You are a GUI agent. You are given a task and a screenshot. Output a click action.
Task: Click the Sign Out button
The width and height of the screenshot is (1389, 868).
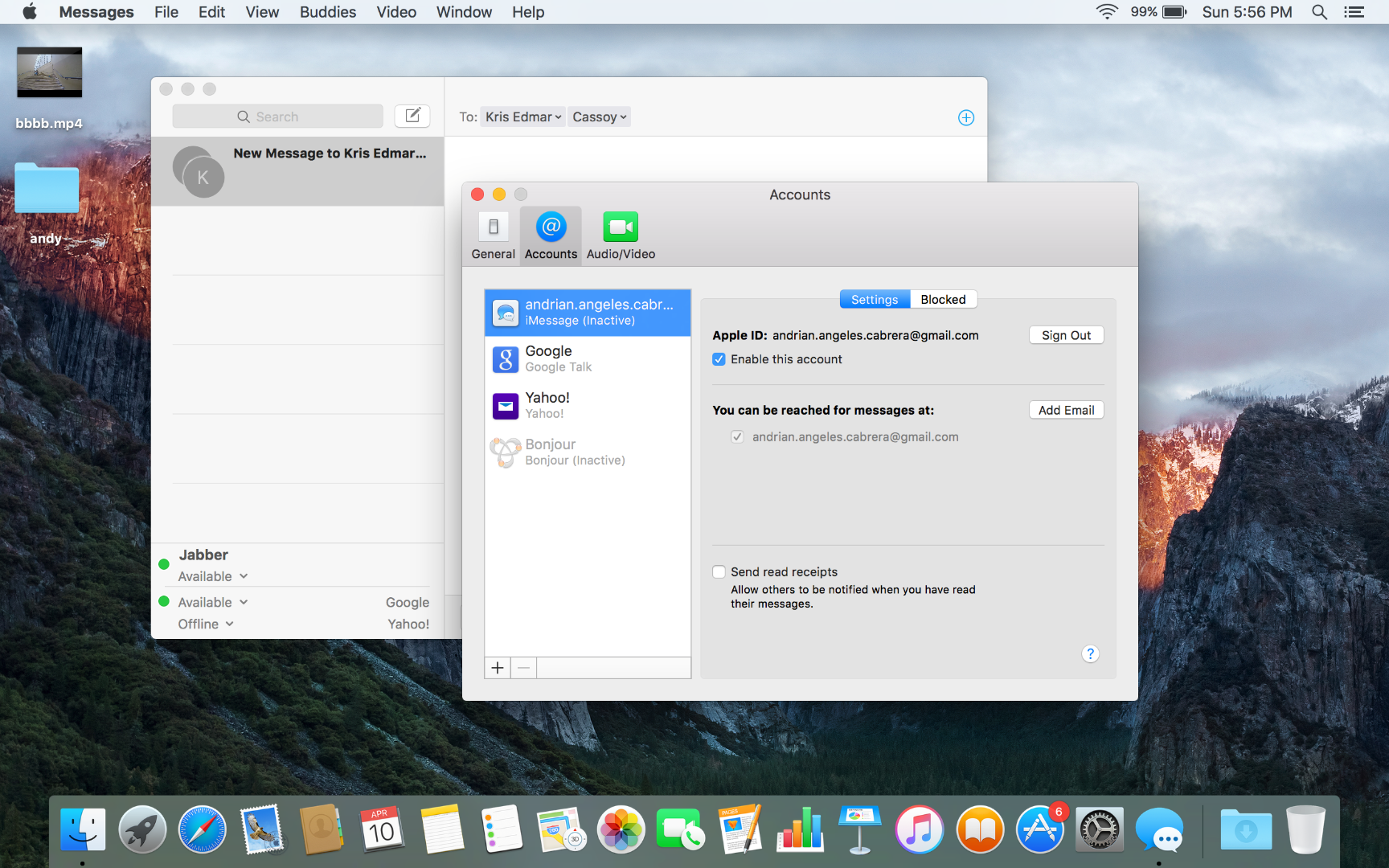[1066, 335]
